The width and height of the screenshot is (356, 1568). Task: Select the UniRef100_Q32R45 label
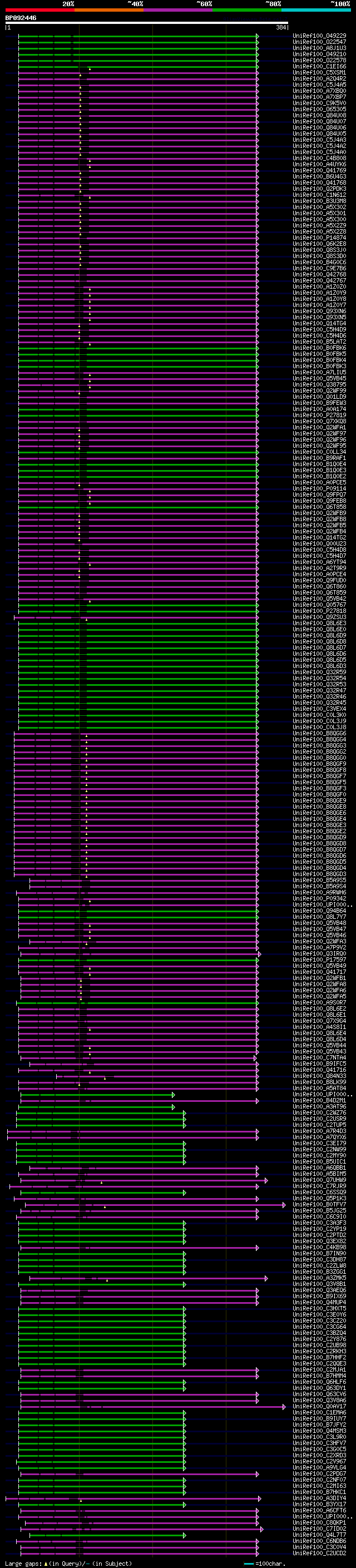coord(319,703)
